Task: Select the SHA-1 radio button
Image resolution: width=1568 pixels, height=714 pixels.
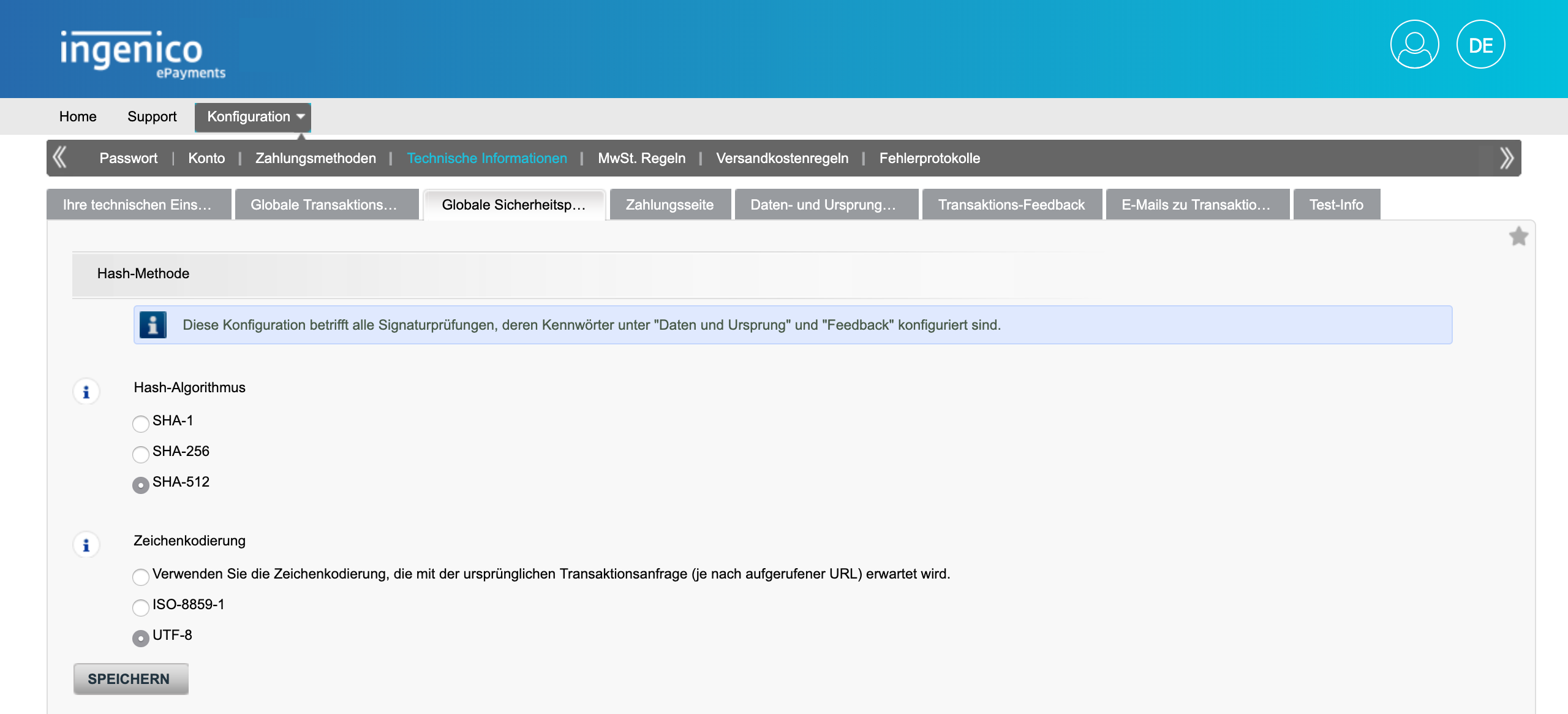Action: click(141, 423)
